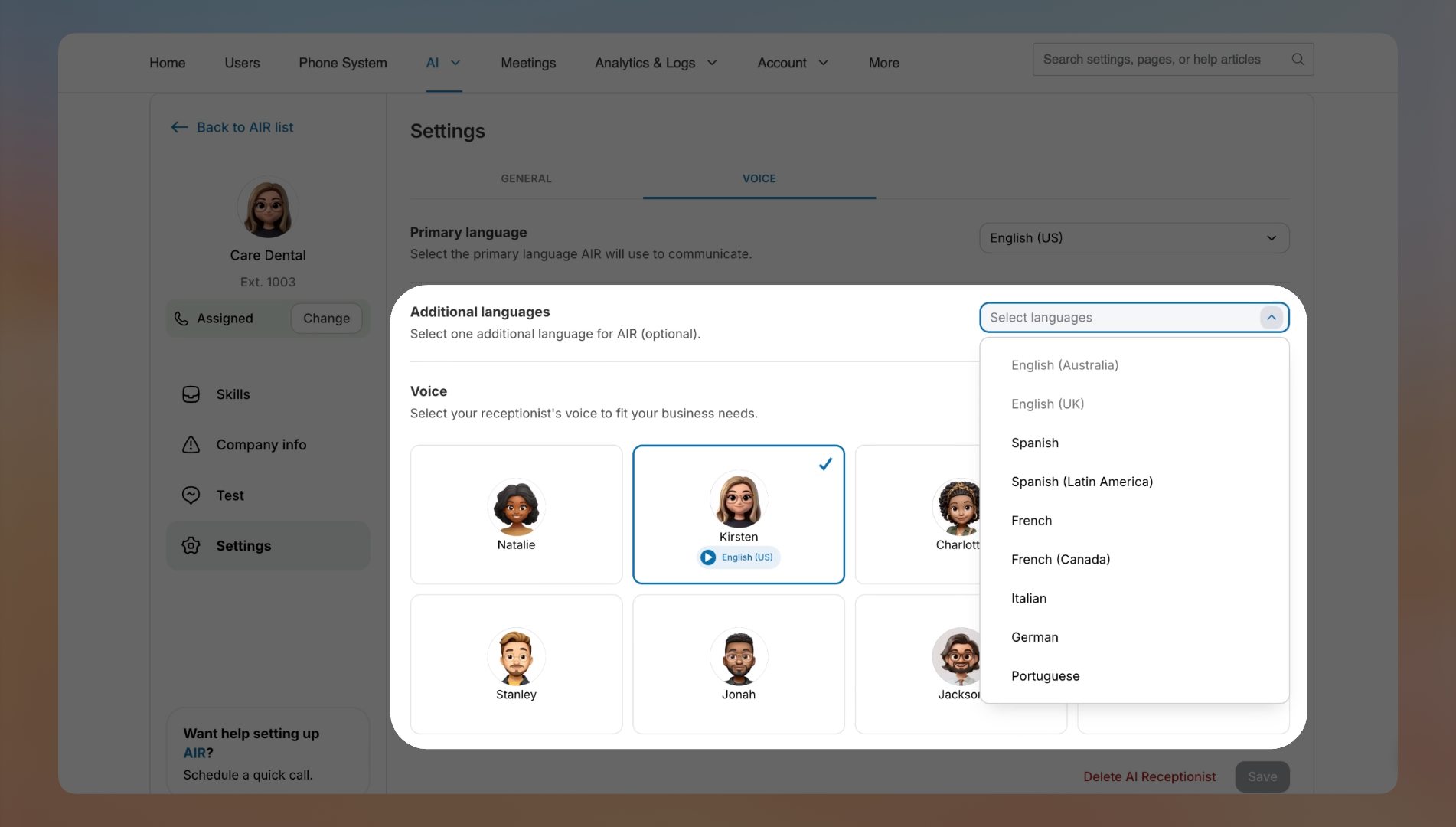The width and height of the screenshot is (1456, 827).
Task: Collapse the Select languages dropdown
Action: tap(1271, 317)
